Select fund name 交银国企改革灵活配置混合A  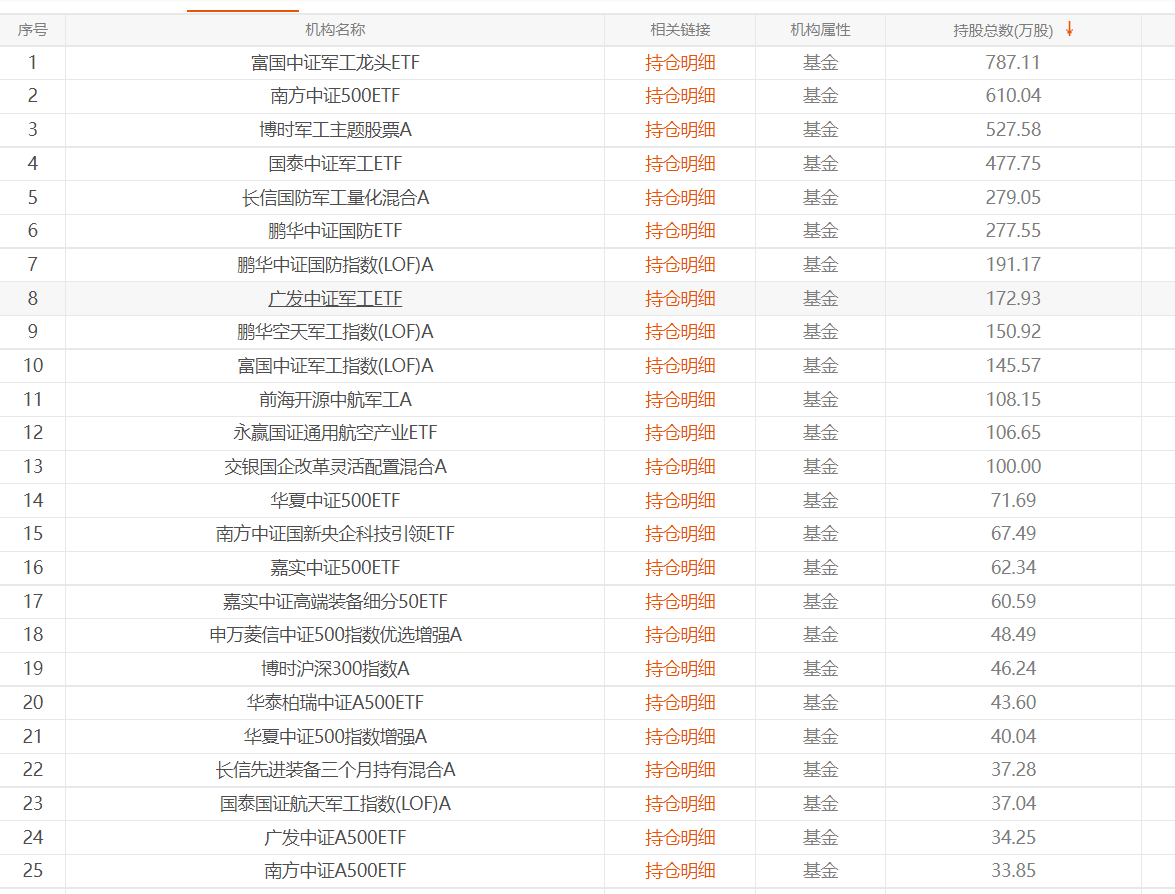point(335,466)
